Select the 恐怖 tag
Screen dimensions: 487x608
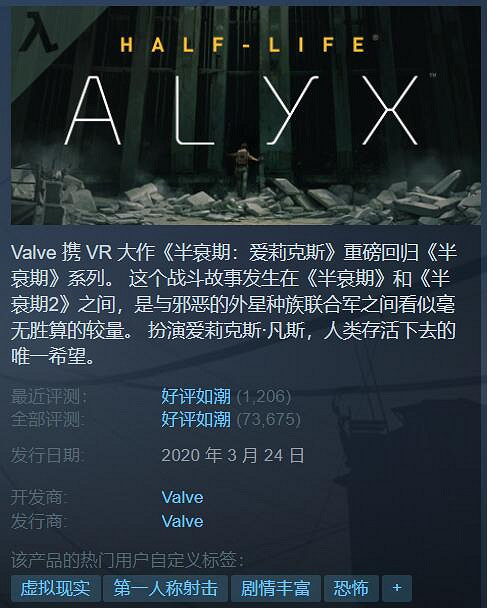click(x=351, y=588)
